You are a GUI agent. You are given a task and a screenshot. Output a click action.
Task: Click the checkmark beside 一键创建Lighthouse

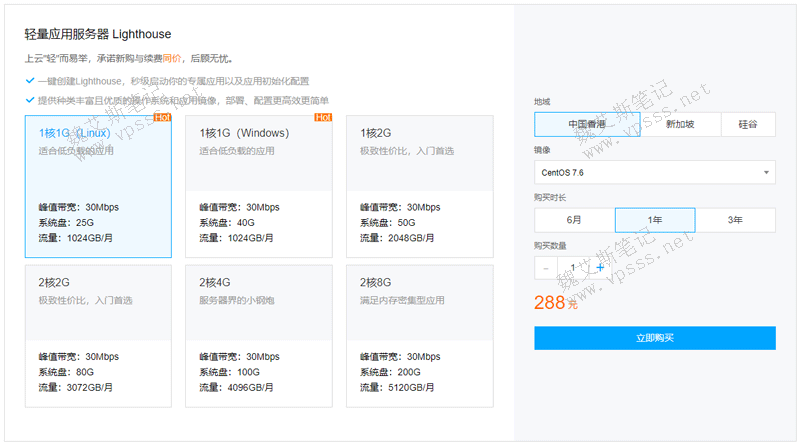30,81
